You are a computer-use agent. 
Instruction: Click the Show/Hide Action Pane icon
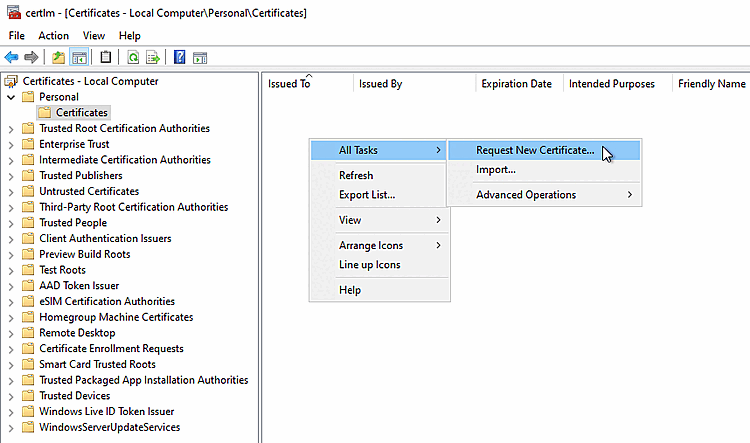click(200, 58)
